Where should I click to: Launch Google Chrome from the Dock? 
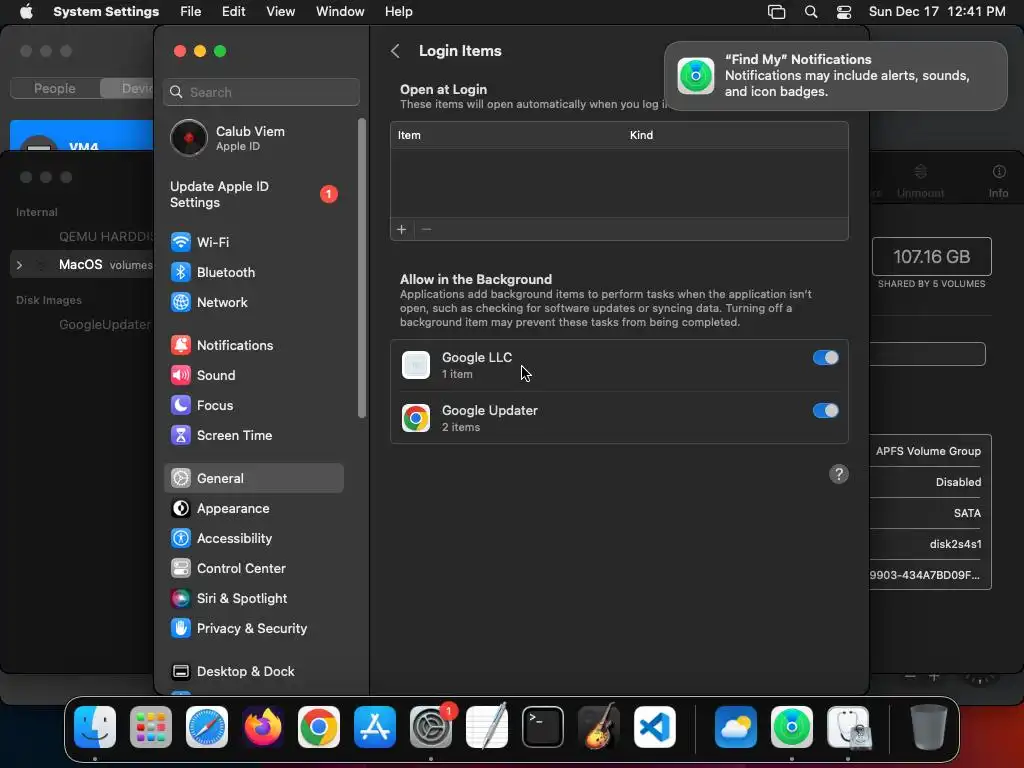pyautogui.click(x=319, y=727)
